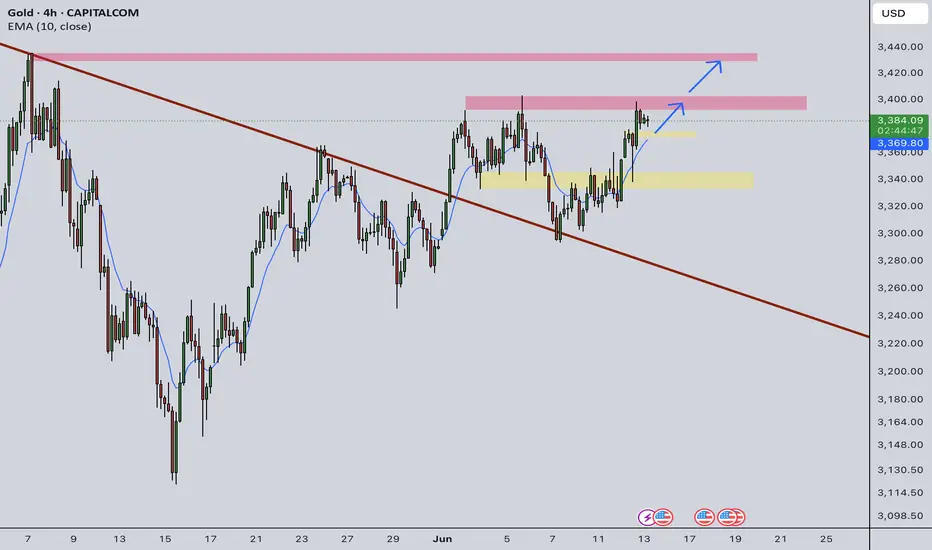The height and width of the screenshot is (550, 932).
Task: Click date label 9 on time axis
Action: pyautogui.click(x=73, y=539)
